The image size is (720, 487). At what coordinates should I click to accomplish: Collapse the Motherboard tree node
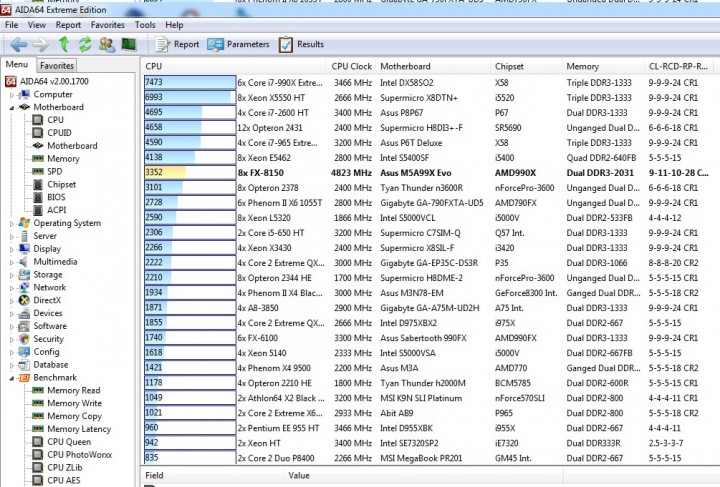tap(12, 107)
